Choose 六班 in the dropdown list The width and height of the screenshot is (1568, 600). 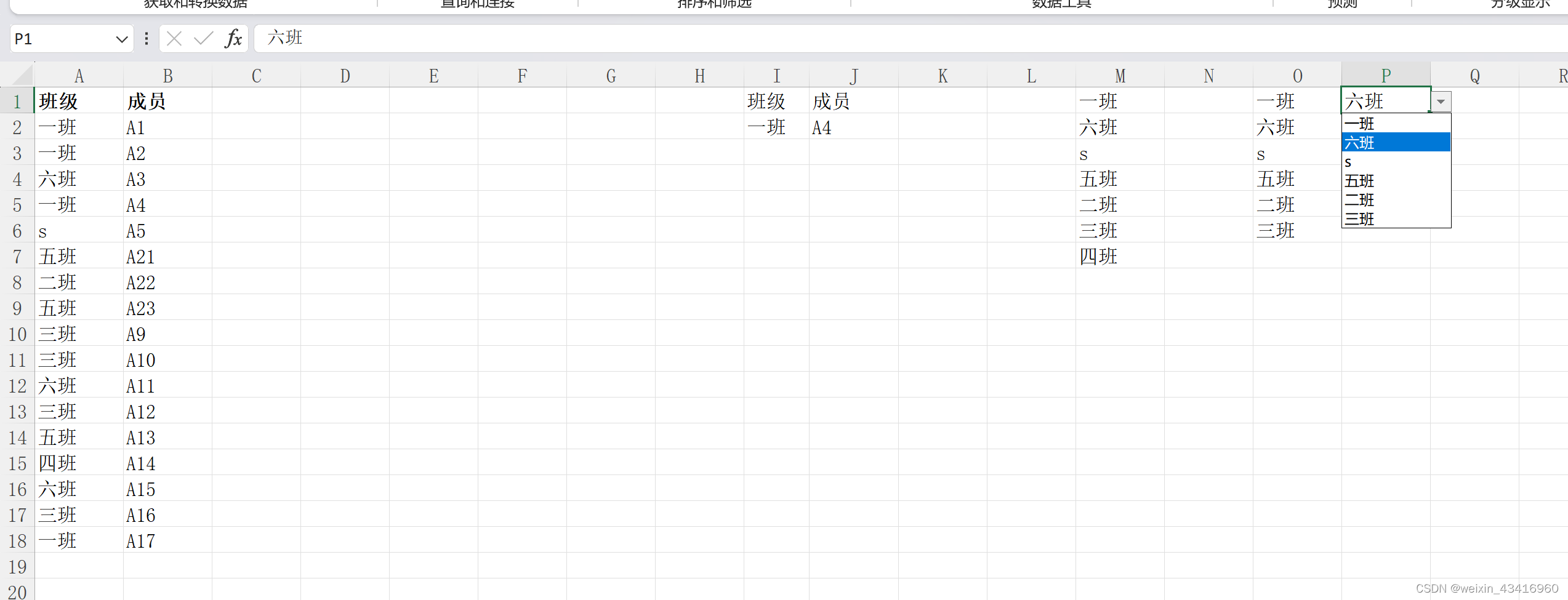click(1396, 143)
